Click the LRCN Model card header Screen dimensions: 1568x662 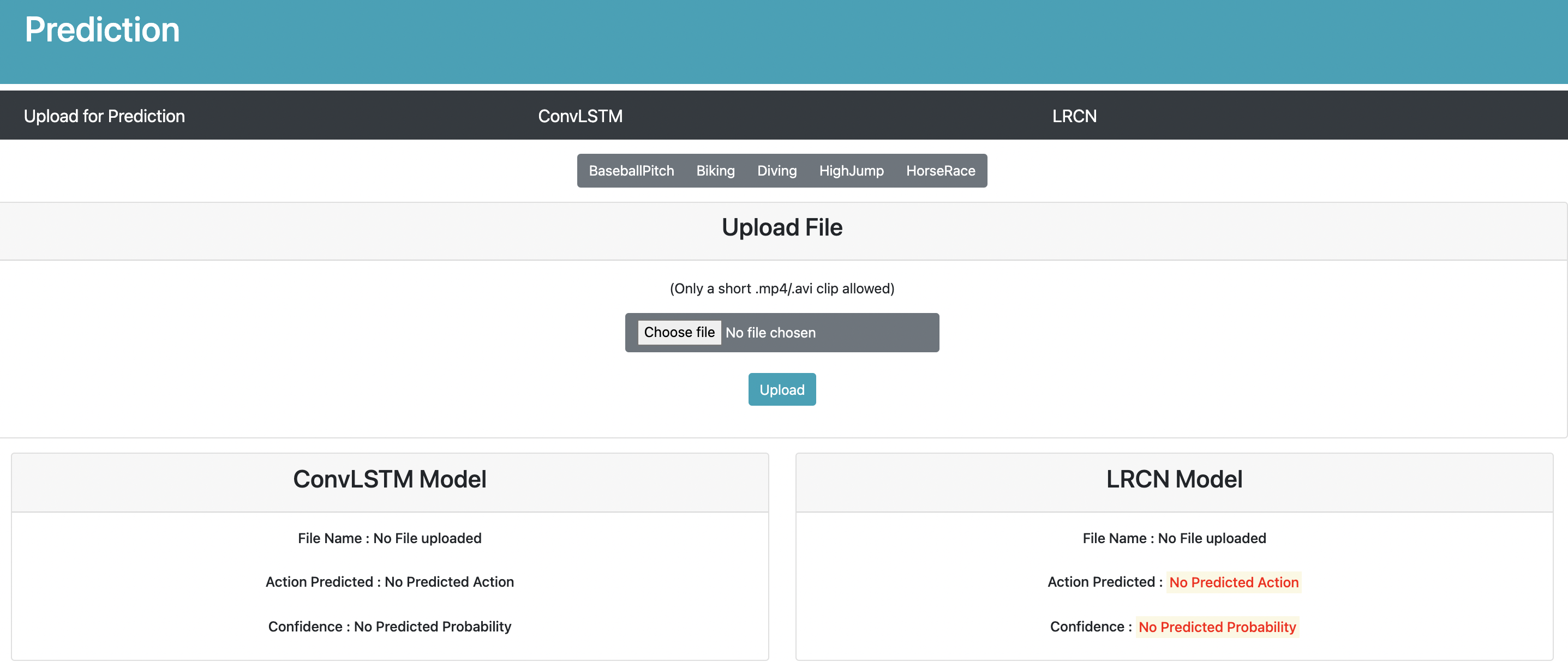[x=1174, y=479]
